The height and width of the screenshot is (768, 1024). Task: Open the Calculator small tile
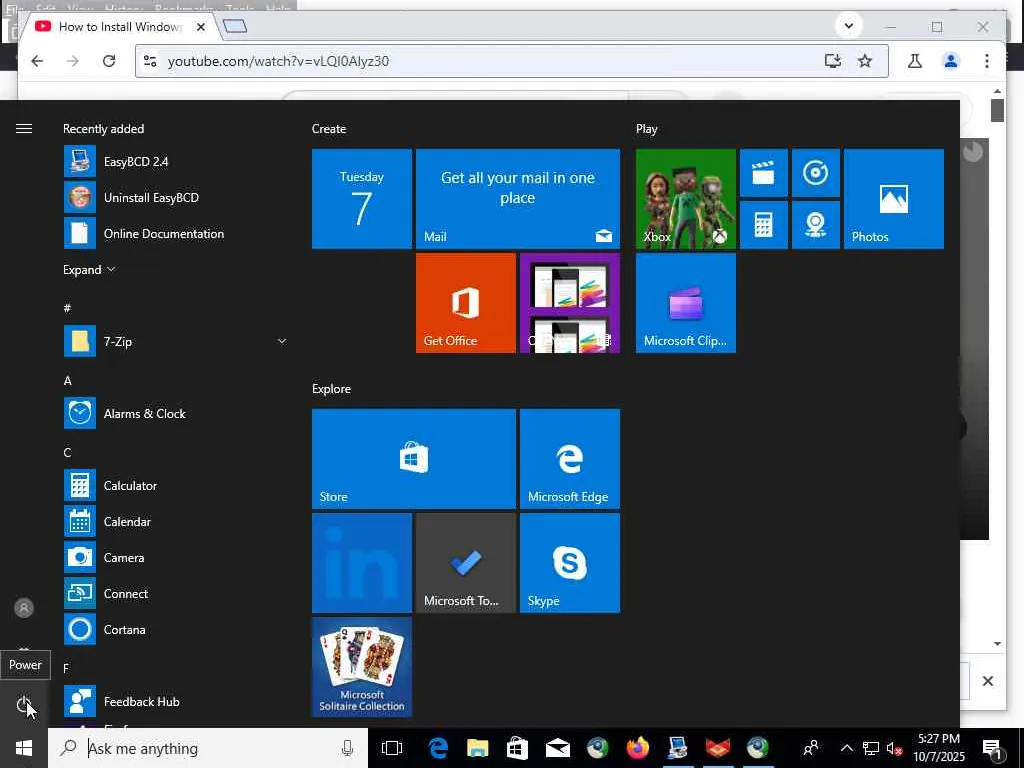coord(763,225)
